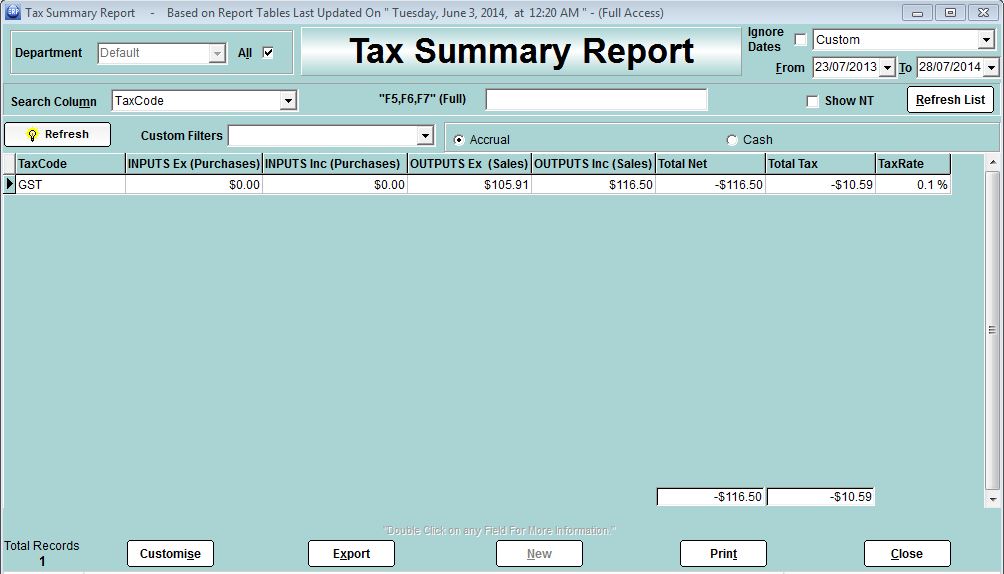Select the Cash radio button
1004x574 pixels.
point(732,140)
